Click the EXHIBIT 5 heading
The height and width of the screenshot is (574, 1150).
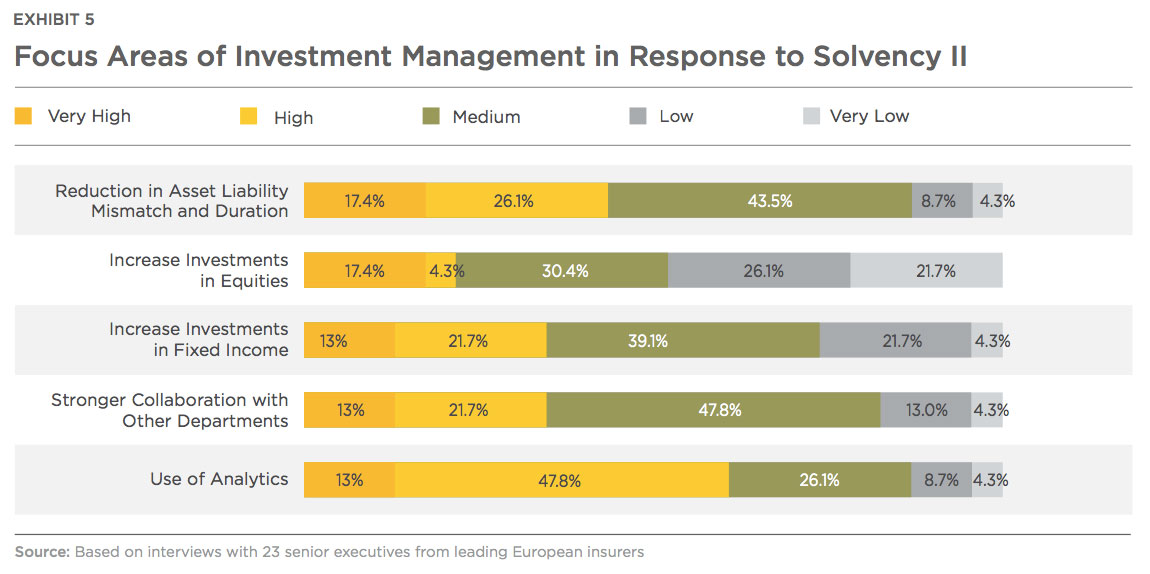click(x=54, y=20)
